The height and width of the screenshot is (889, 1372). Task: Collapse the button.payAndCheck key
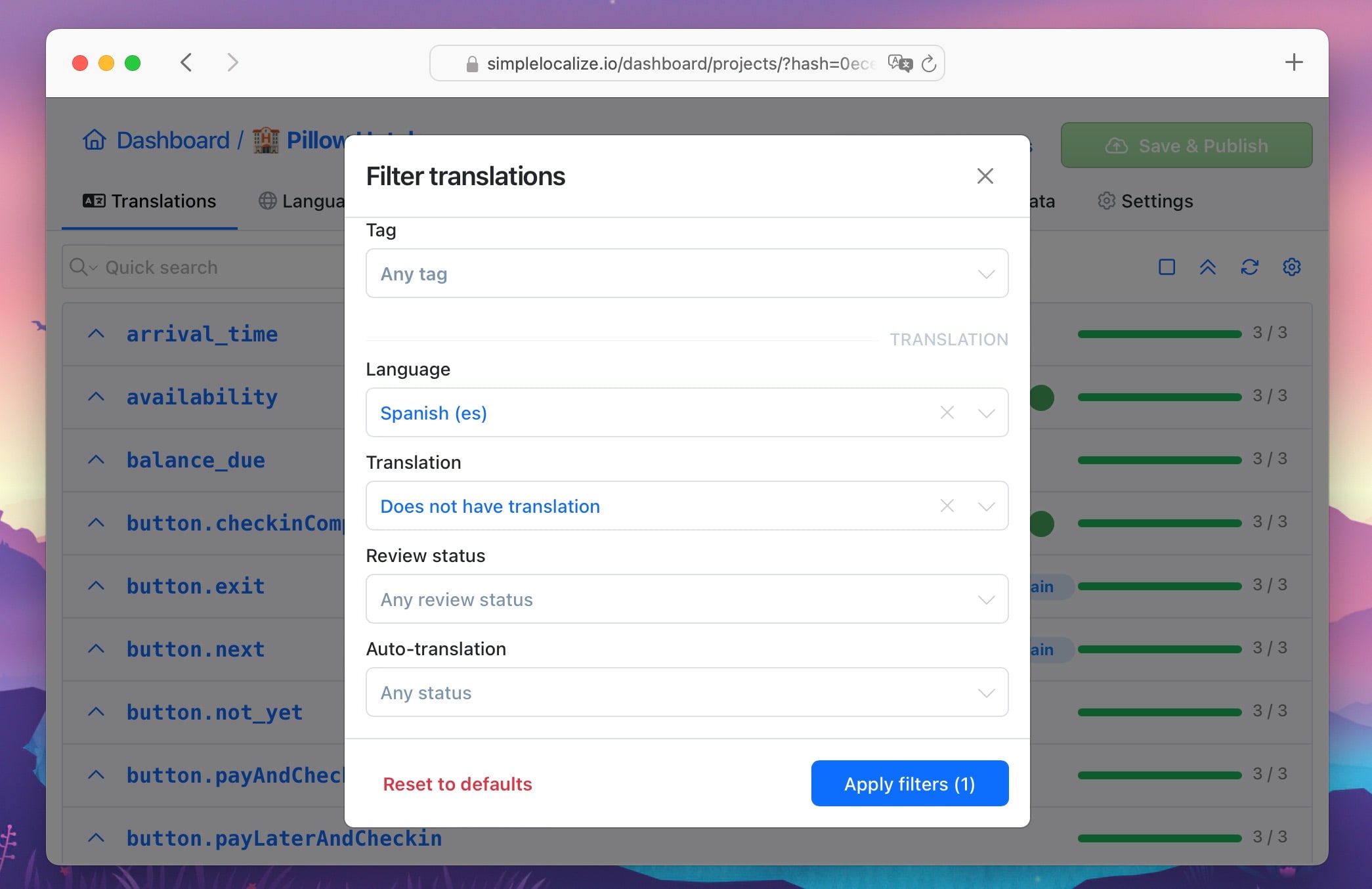tap(96, 775)
